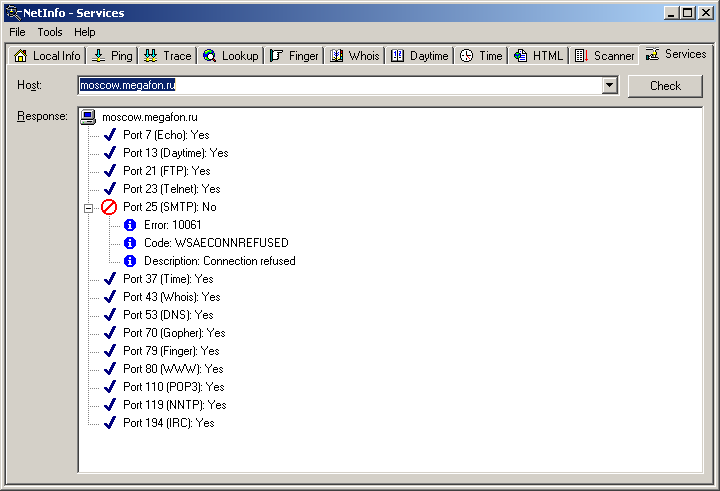This screenshot has height=491, width=720.
Task: Click the checkmark icon for Port 194 (IRC)
Action: 110,423
